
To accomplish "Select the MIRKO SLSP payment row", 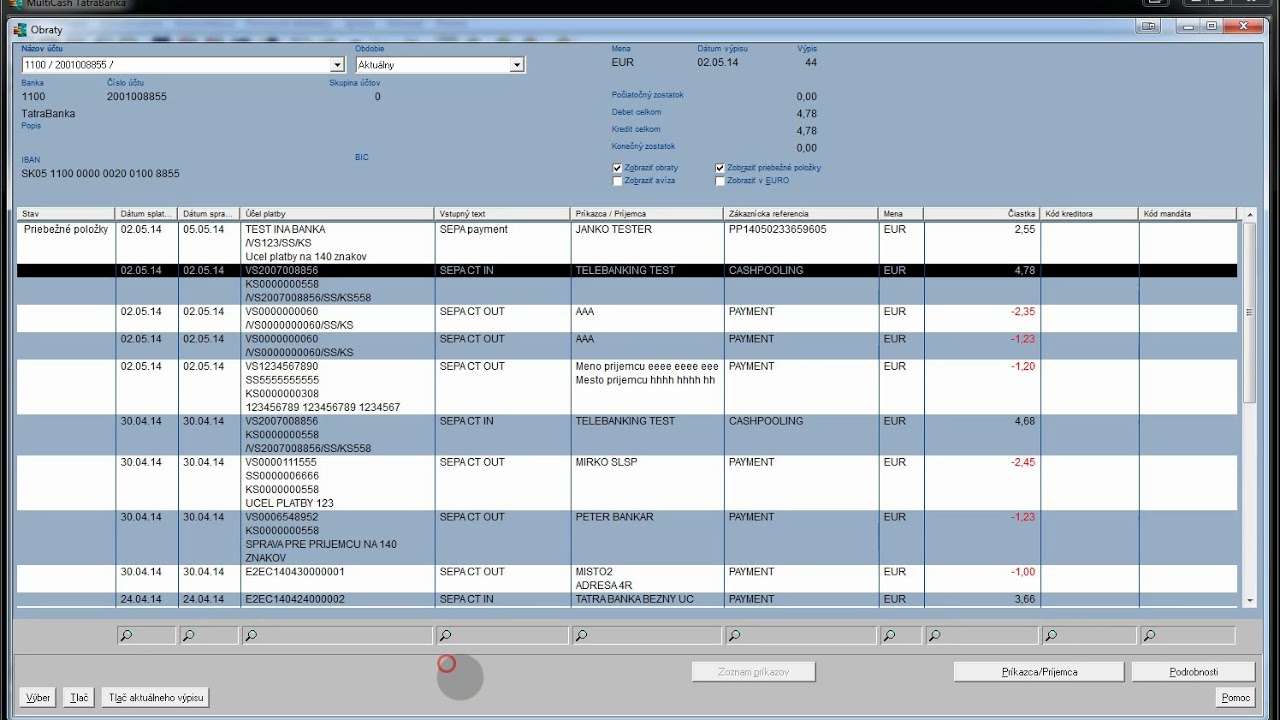I will [x=627, y=483].
